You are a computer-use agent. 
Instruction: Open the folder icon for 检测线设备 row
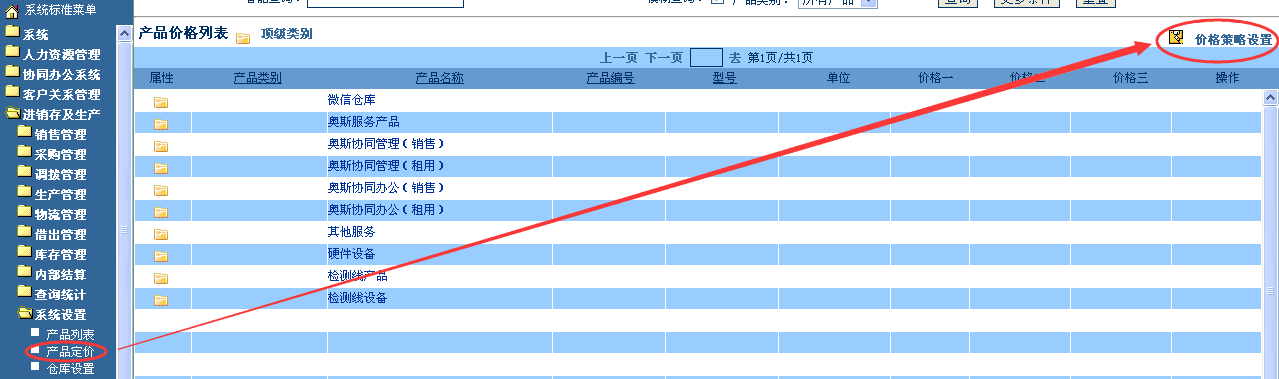161,300
